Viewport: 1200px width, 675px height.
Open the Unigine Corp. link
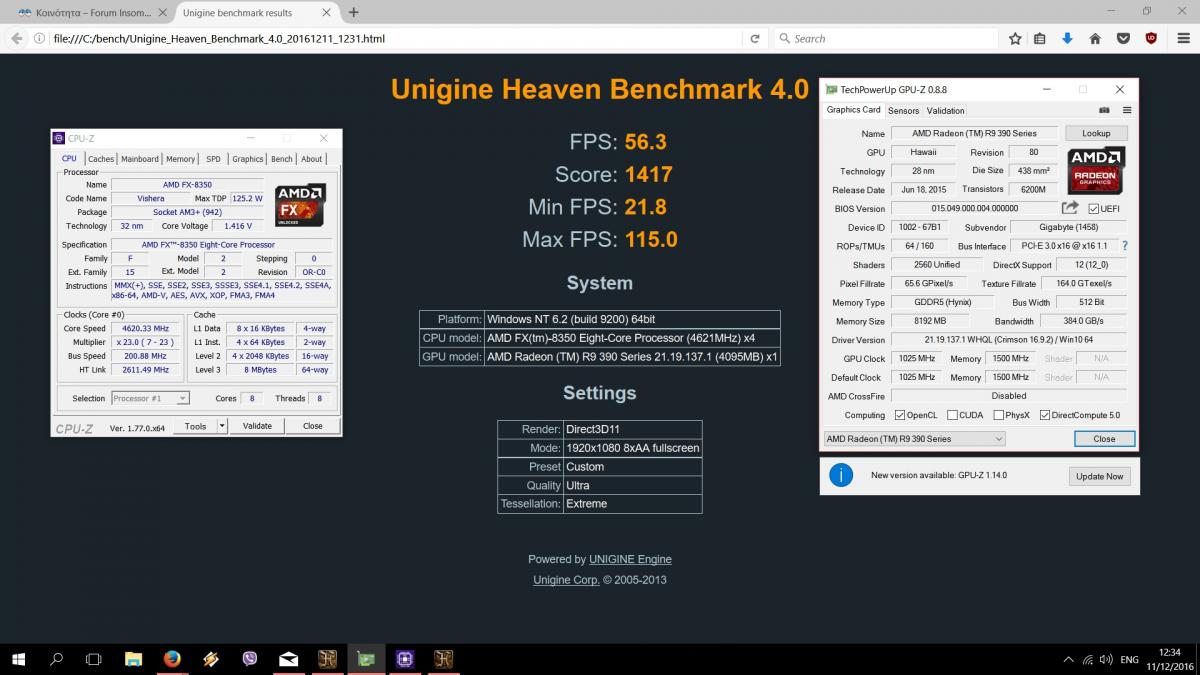pos(566,579)
